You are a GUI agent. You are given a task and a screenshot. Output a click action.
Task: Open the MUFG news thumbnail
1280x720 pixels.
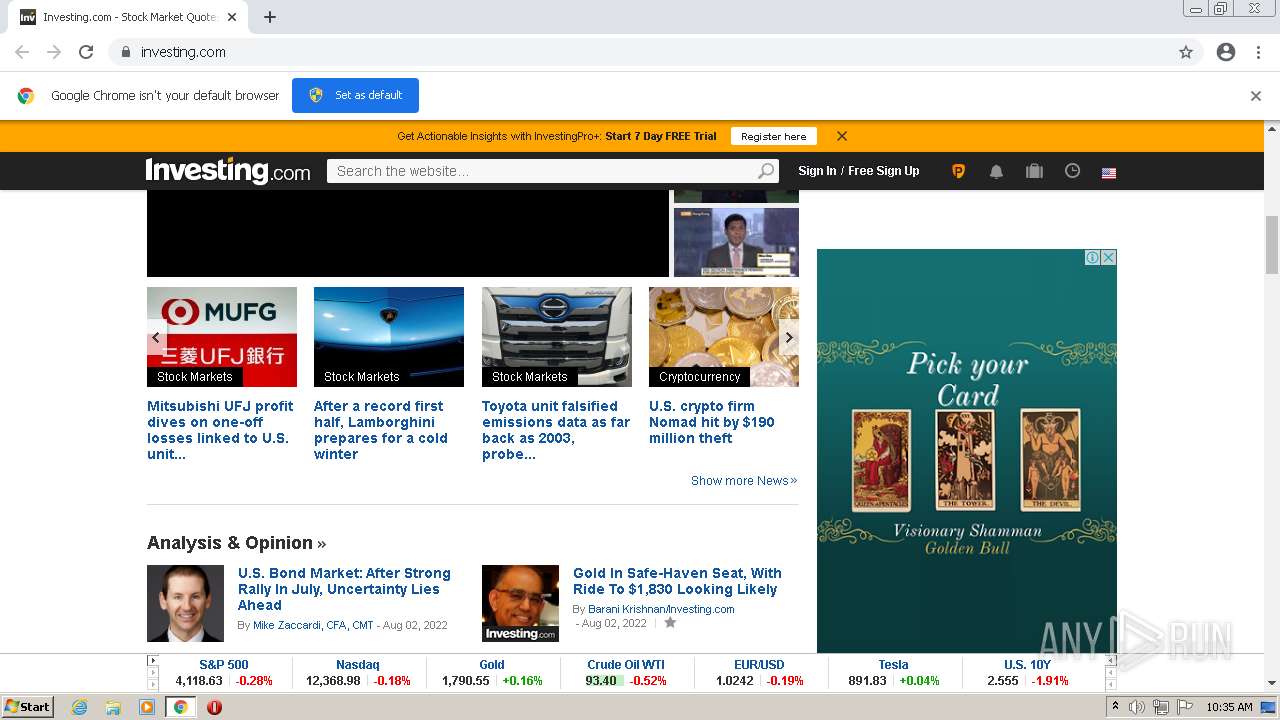point(222,337)
